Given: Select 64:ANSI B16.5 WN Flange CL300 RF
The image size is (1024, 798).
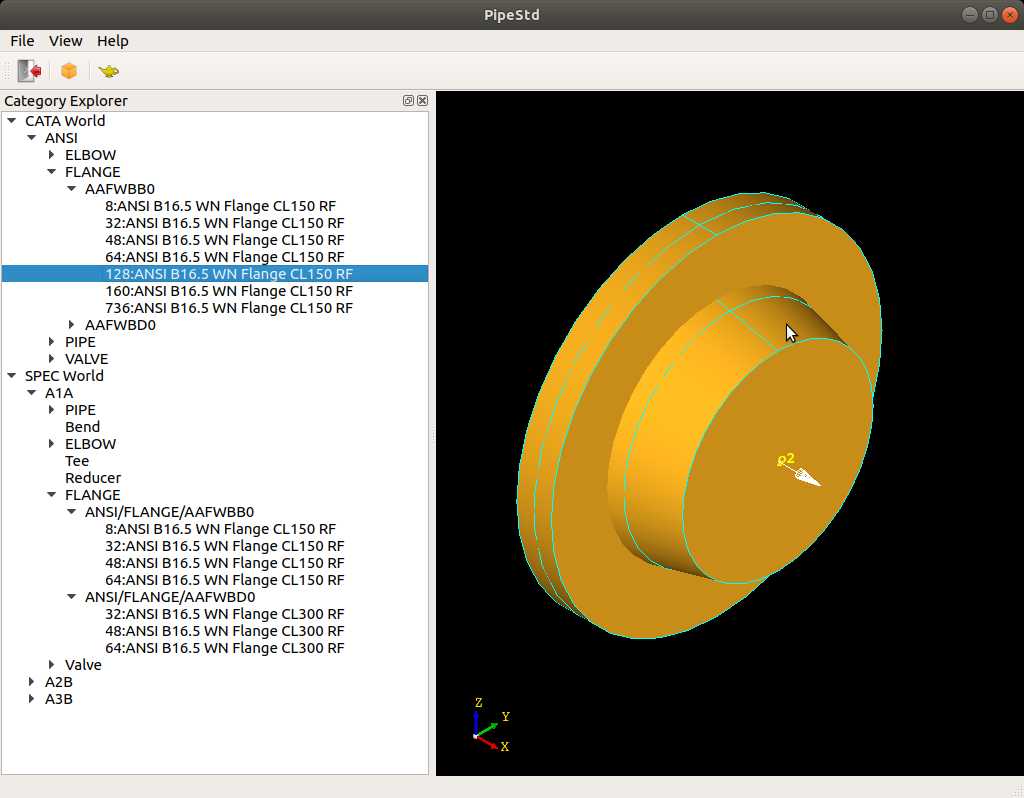Looking at the screenshot, I should click(x=224, y=647).
